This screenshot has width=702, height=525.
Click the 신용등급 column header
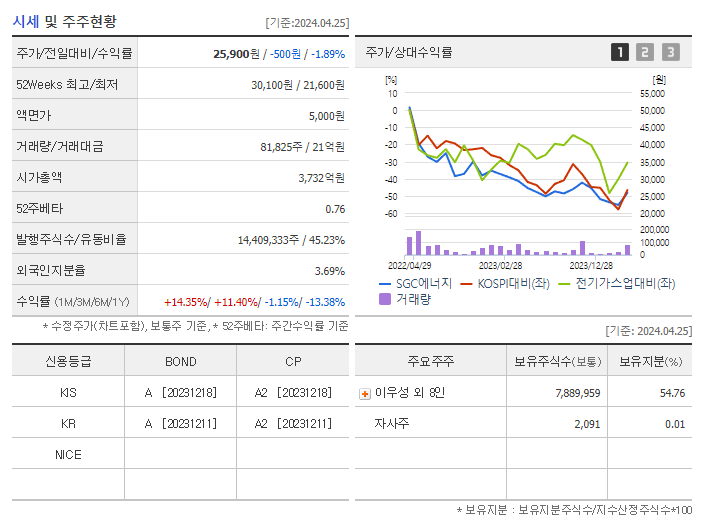[x=68, y=361]
